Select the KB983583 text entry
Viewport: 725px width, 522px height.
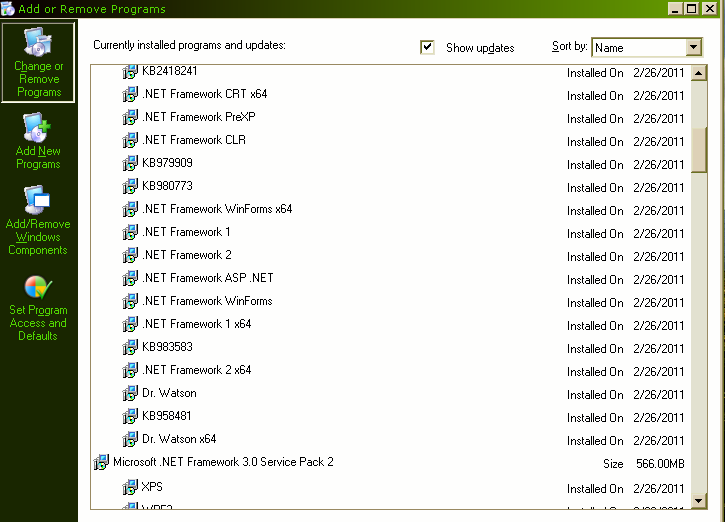[x=167, y=347]
